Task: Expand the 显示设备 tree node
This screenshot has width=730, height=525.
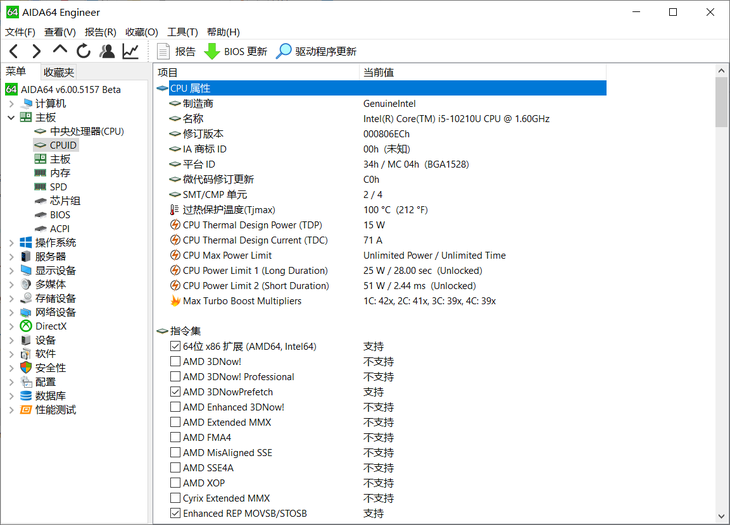Action: pyautogui.click(x=11, y=270)
